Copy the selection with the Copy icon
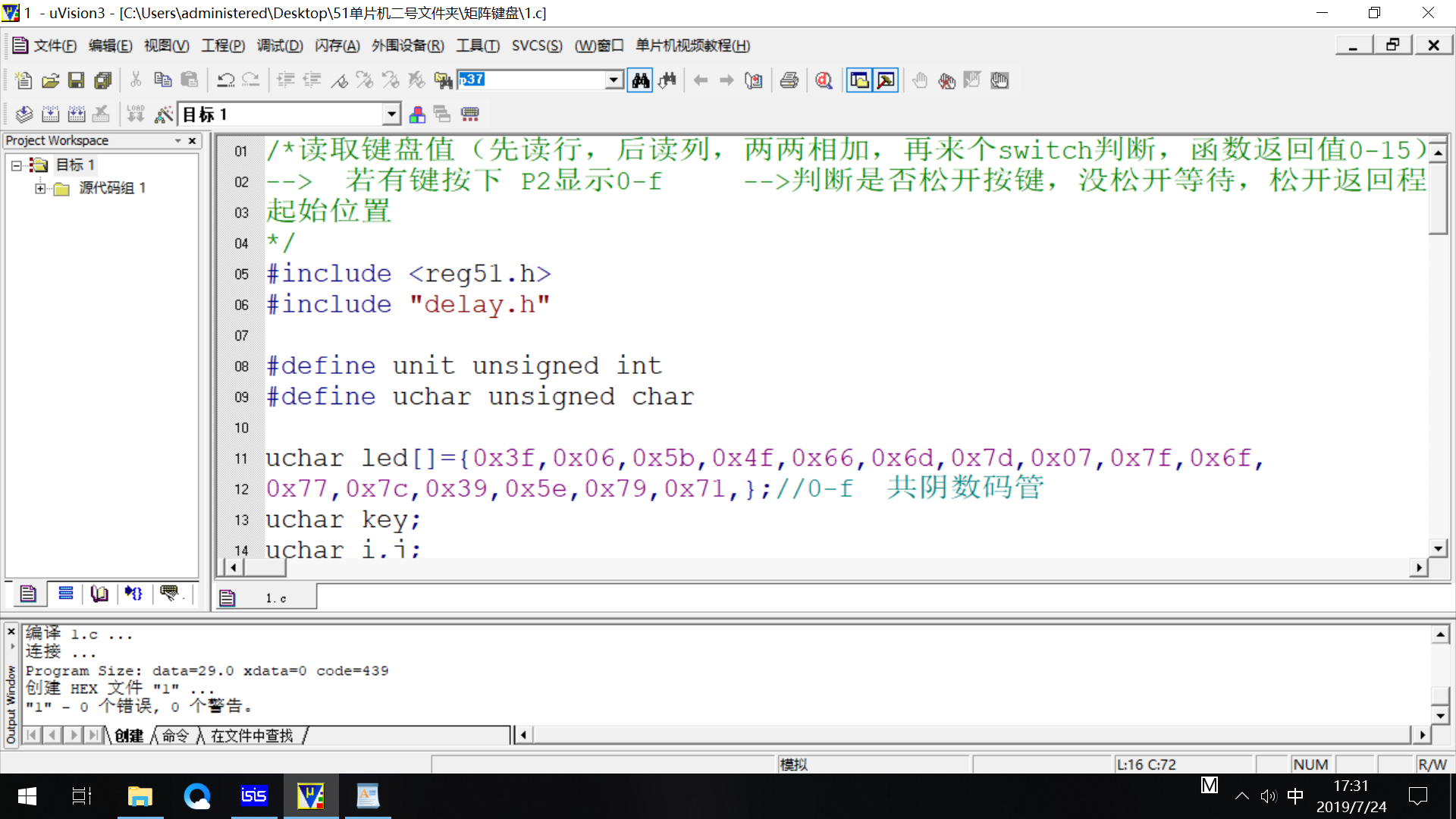1456x819 pixels. [162, 80]
